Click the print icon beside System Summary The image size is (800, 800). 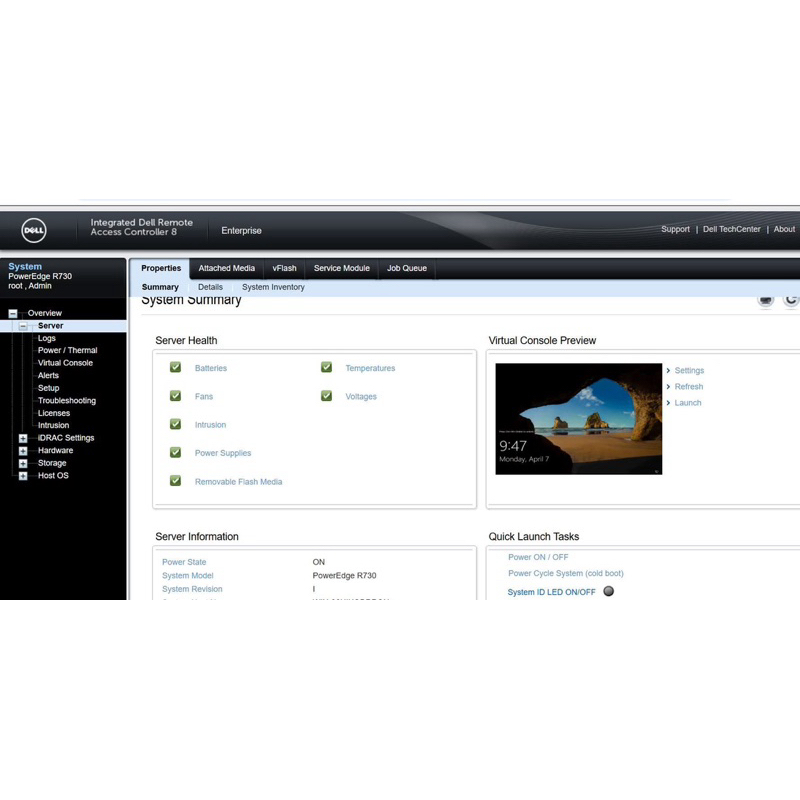(x=766, y=299)
